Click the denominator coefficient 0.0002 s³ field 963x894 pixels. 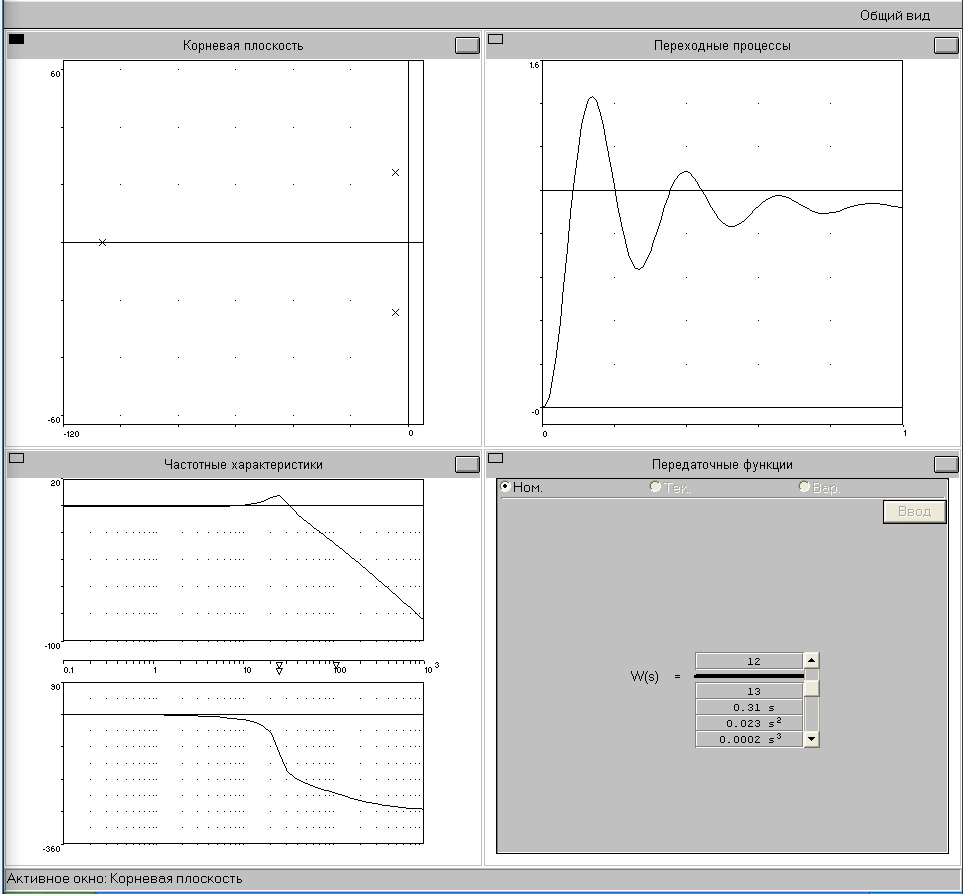tap(749, 739)
